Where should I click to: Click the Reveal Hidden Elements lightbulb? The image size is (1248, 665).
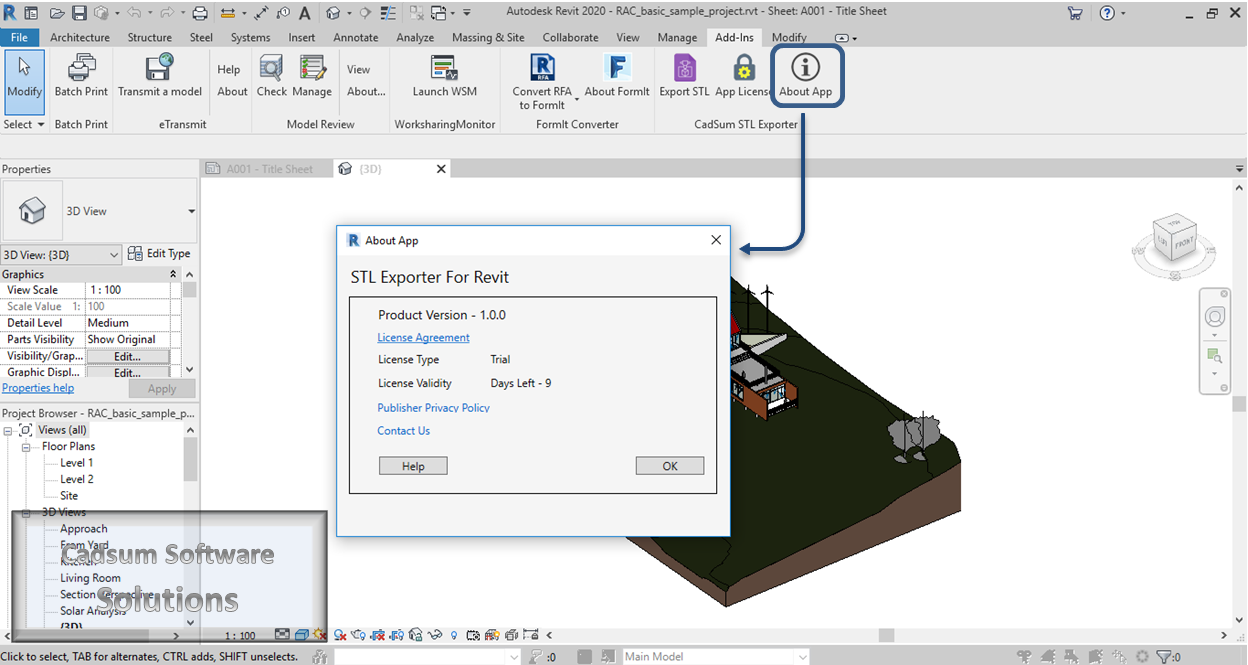point(453,634)
